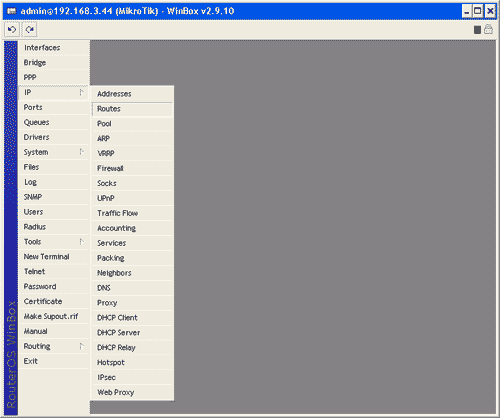Maximize the WinBox window
Viewport: 500px width, 418px height.
pos(478,11)
